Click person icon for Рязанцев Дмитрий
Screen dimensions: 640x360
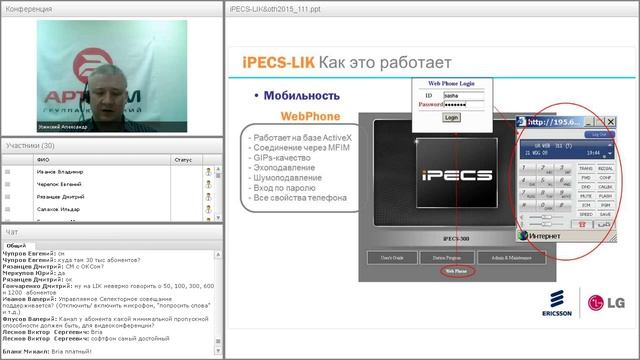(209, 197)
